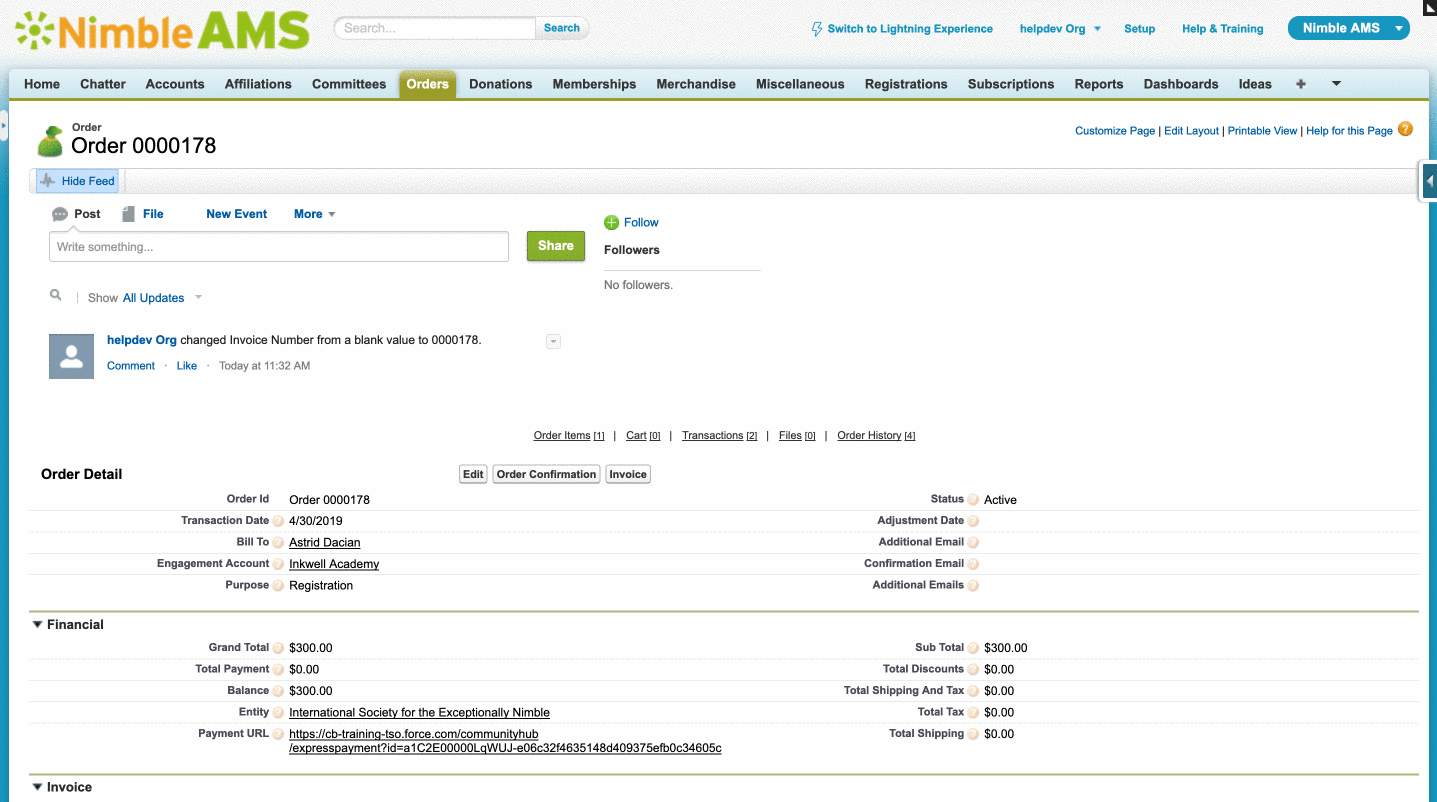Click the Write something text field
The width and height of the screenshot is (1437, 802).
(279, 247)
